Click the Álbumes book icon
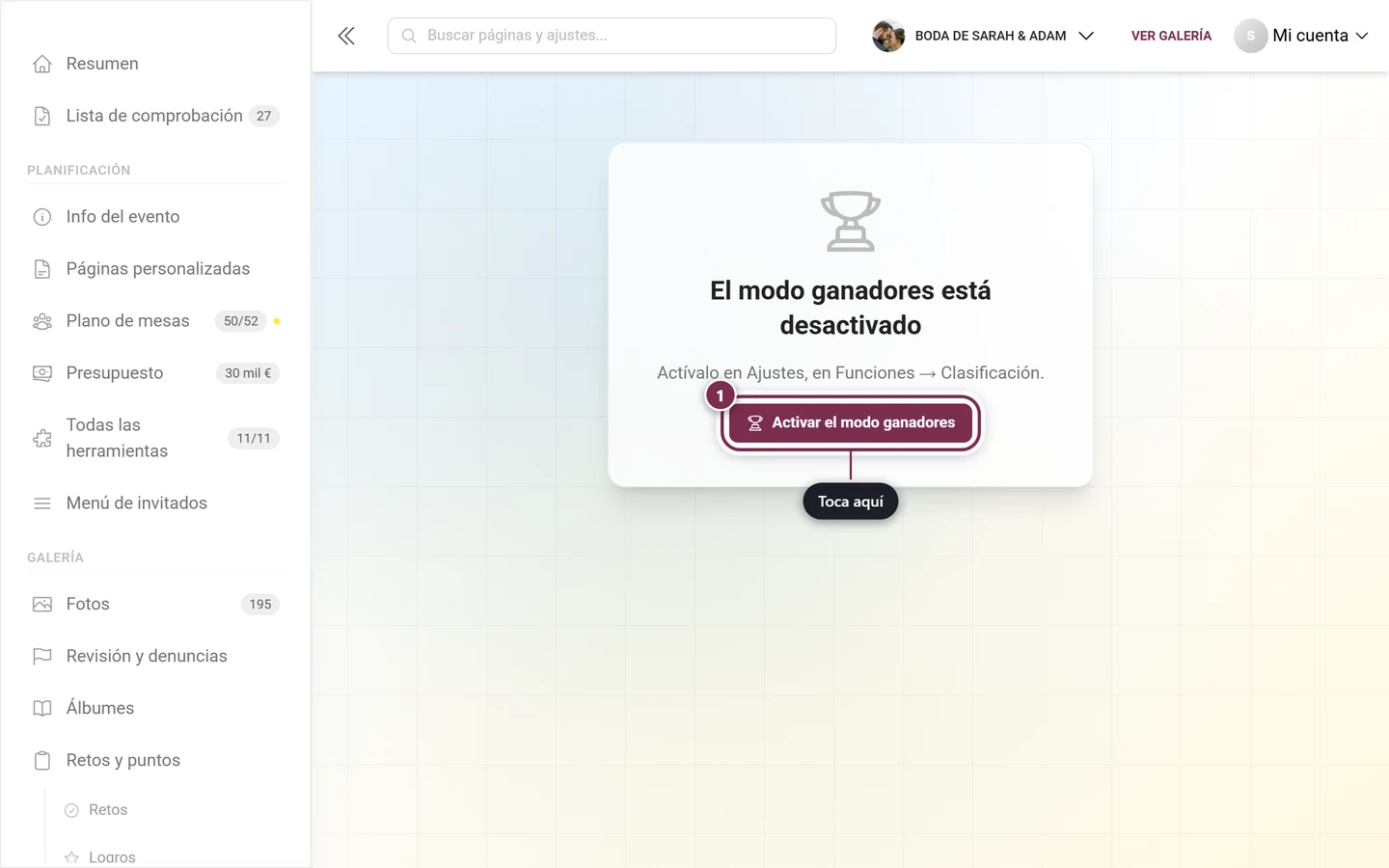This screenshot has height=868, width=1389. coord(42,709)
